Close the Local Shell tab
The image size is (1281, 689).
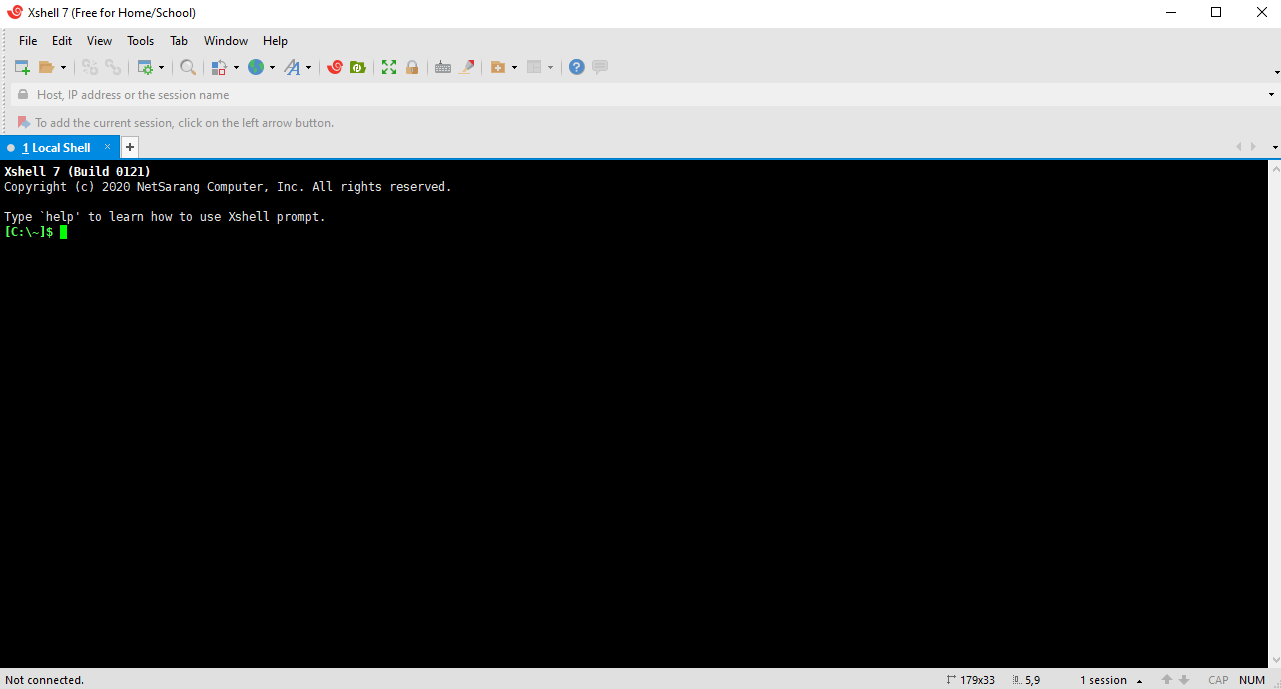coord(108,147)
